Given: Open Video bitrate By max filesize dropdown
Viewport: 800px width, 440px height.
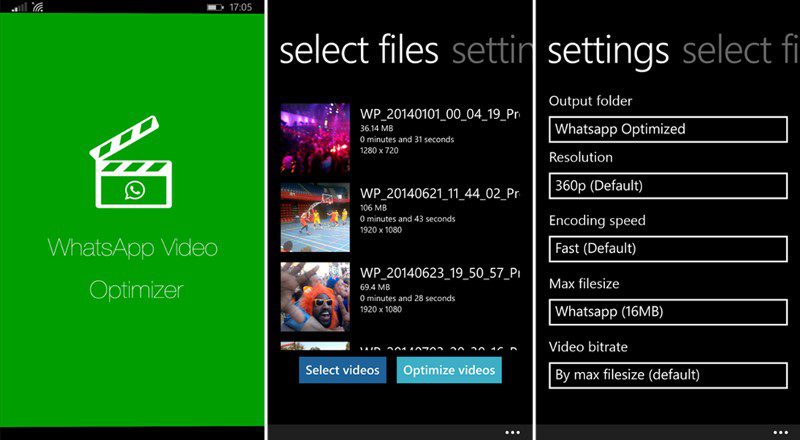Looking at the screenshot, I should click(668, 375).
